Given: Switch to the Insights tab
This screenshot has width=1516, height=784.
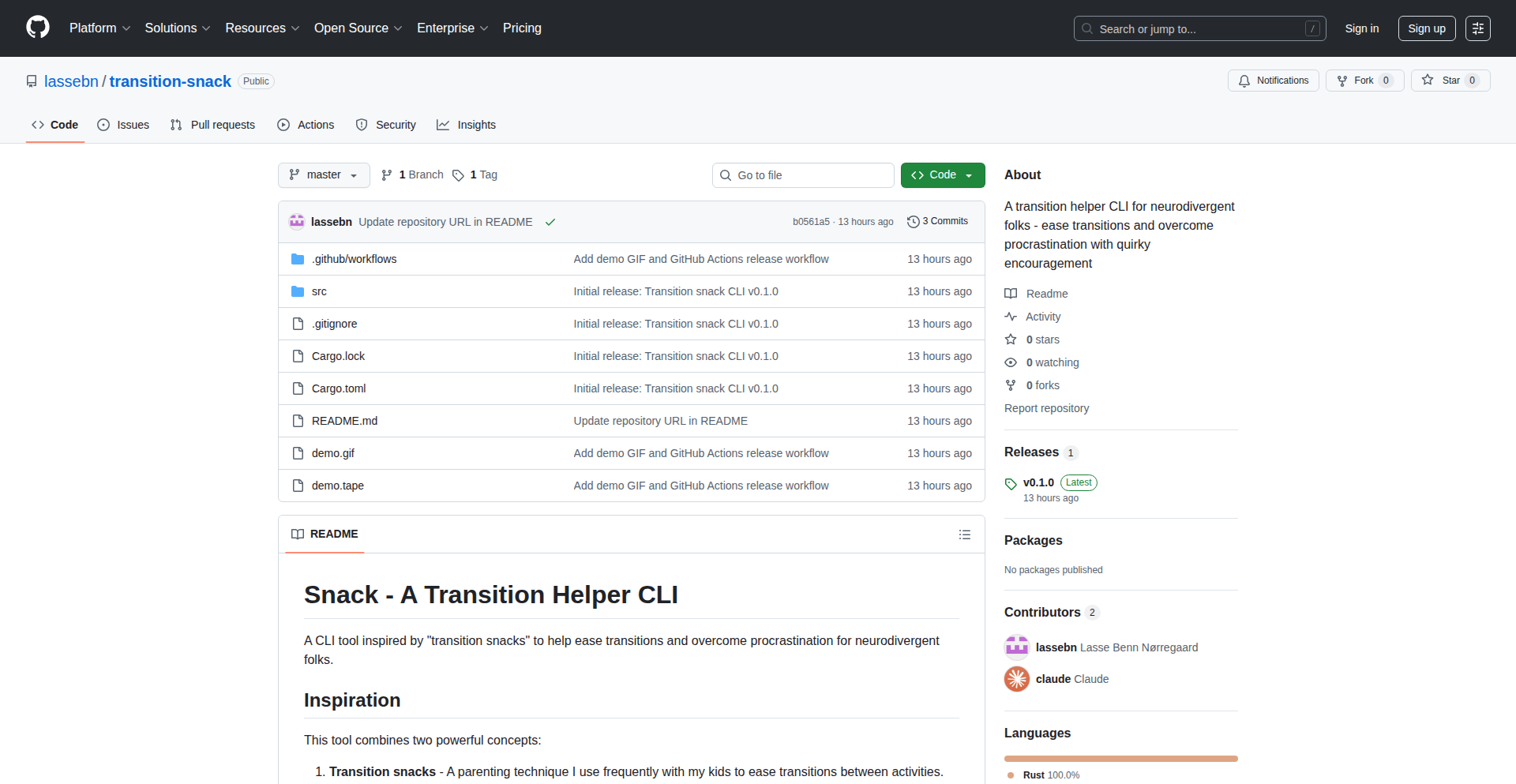Looking at the screenshot, I should (x=466, y=125).
